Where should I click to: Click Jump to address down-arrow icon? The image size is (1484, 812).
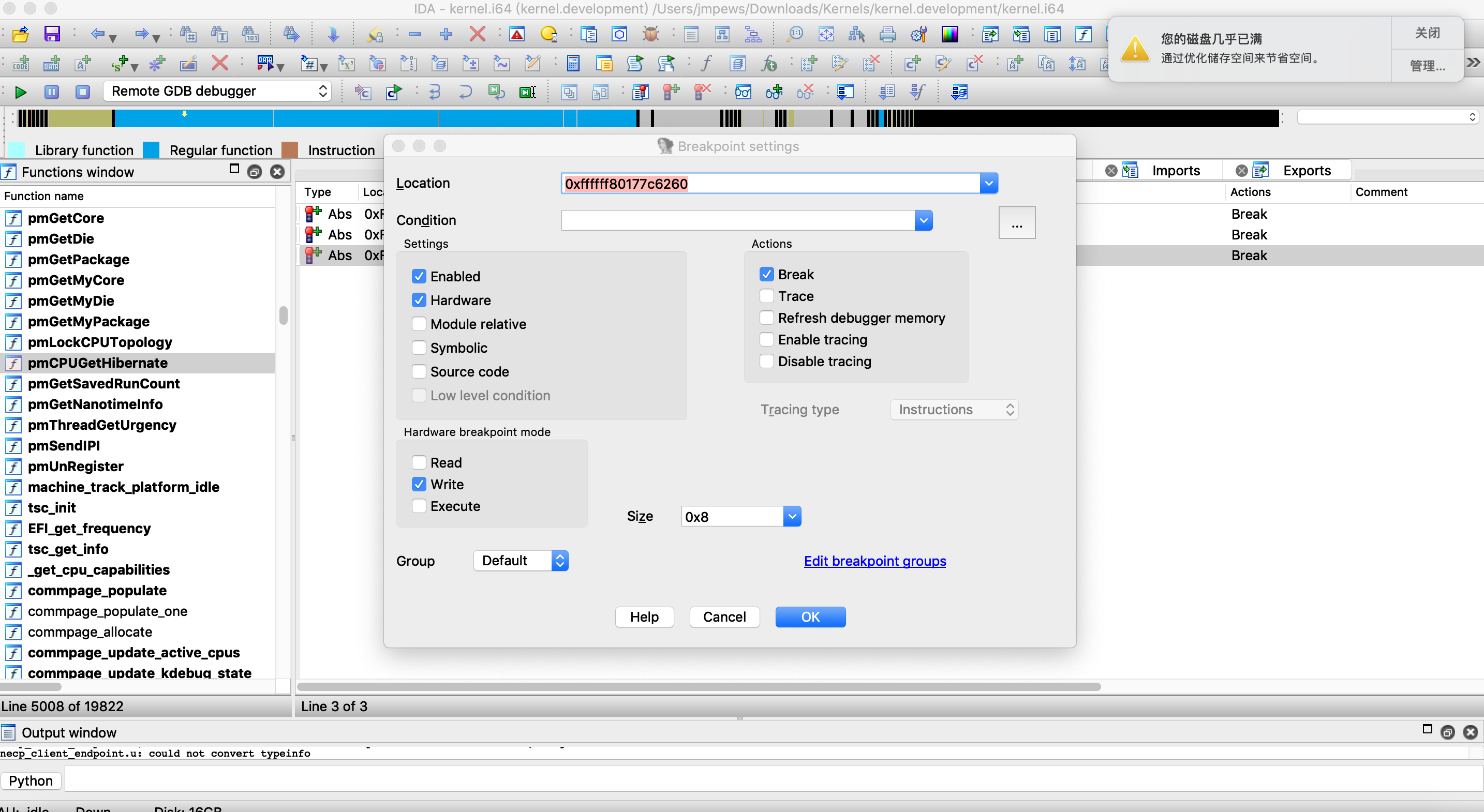tap(333, 35)
